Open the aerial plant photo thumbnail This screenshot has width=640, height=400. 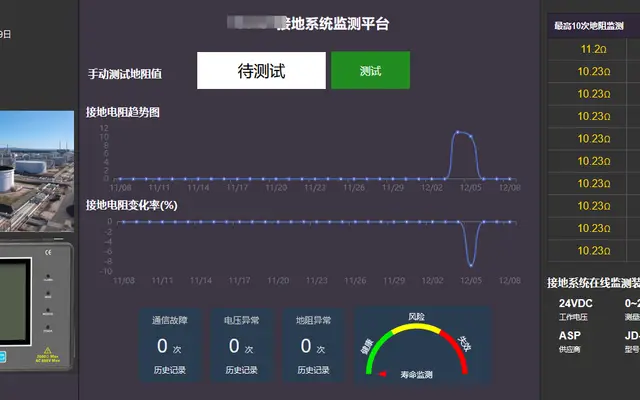tap(37, 171)
